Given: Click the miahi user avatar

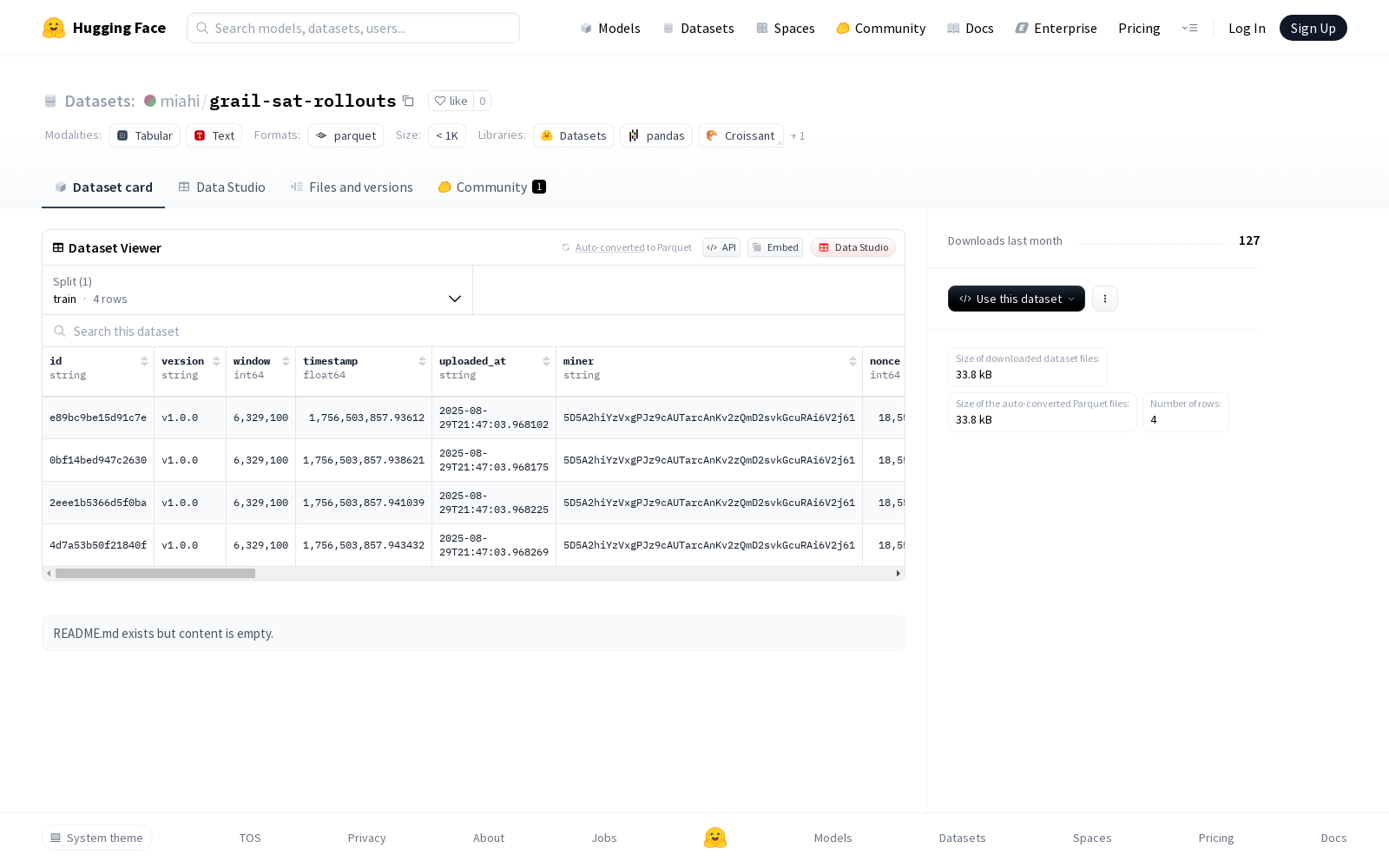Looking at the screenshot, I should tap(150, 101).
